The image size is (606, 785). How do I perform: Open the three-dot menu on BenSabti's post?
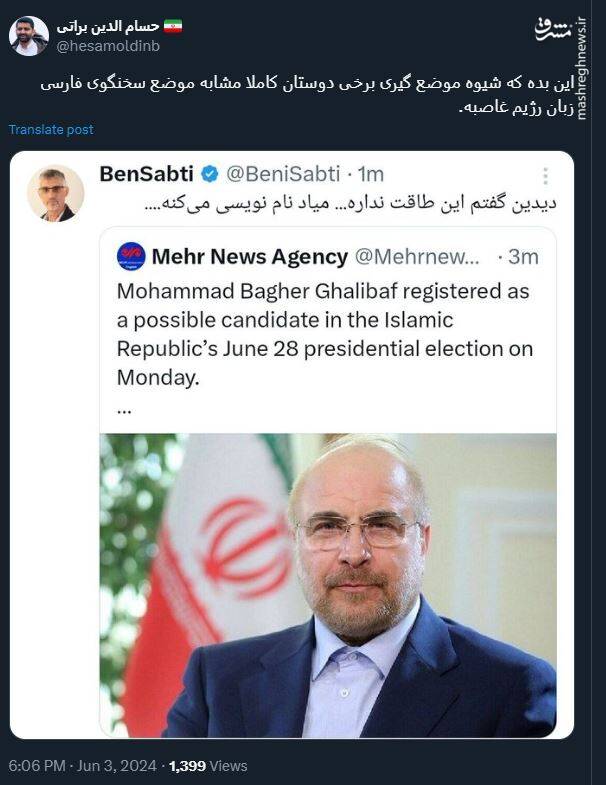tap(545, 176)
